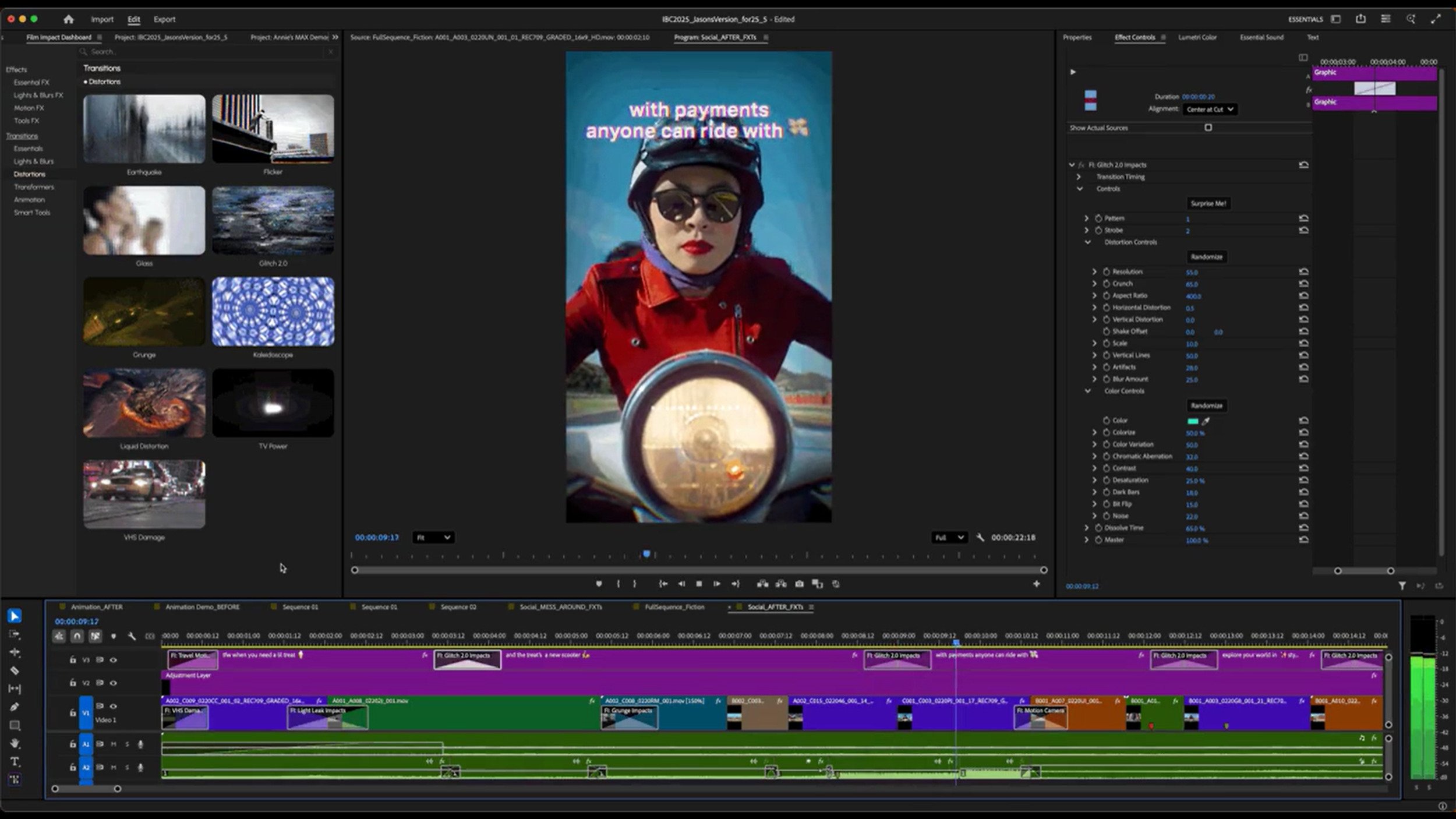Select the Kaleidoscope transition thumbnail
The height and width of the screenshot is (819, 1456).
[x=273, y=312]
